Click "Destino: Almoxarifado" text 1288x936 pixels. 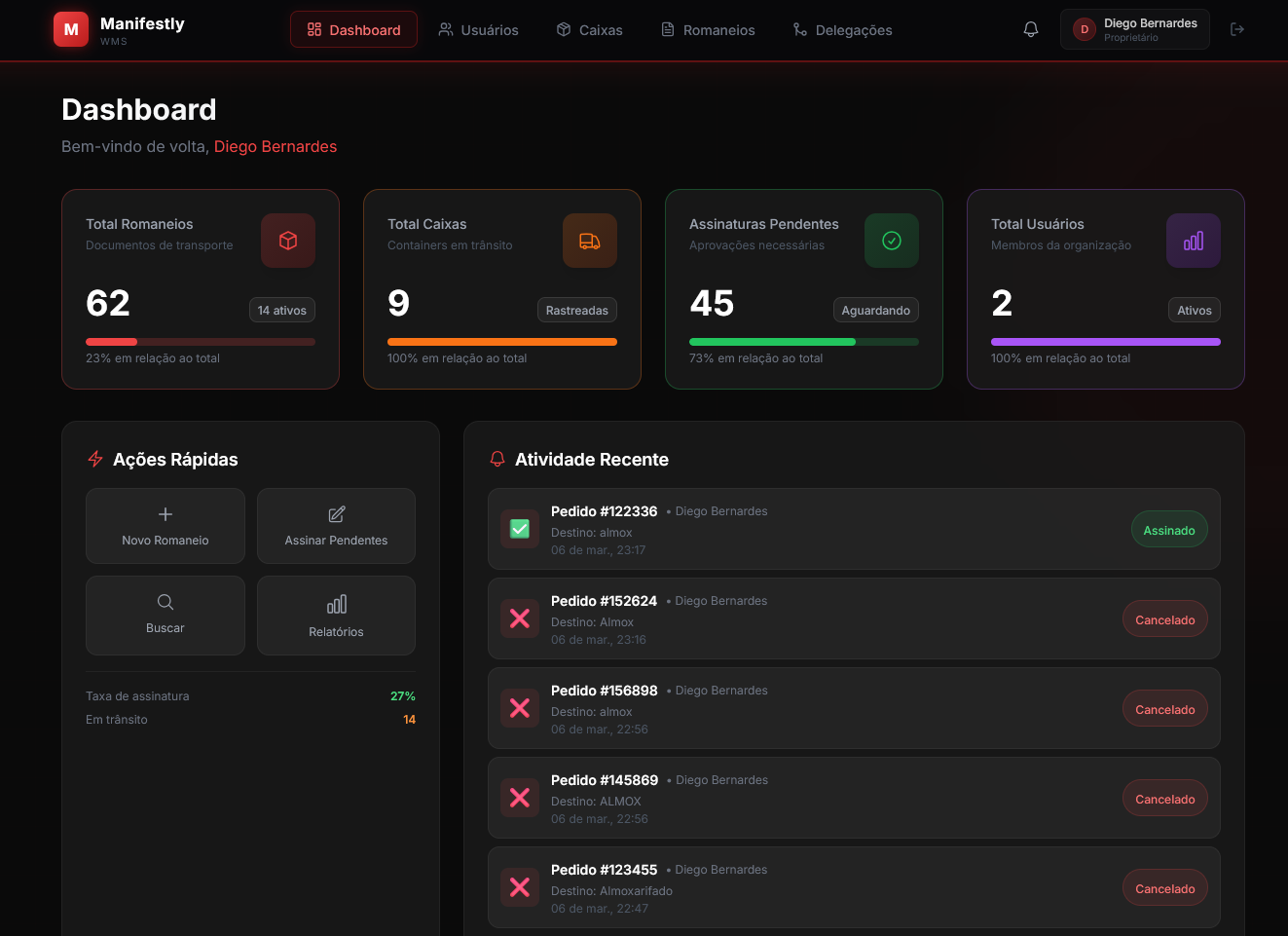point(611,891)
